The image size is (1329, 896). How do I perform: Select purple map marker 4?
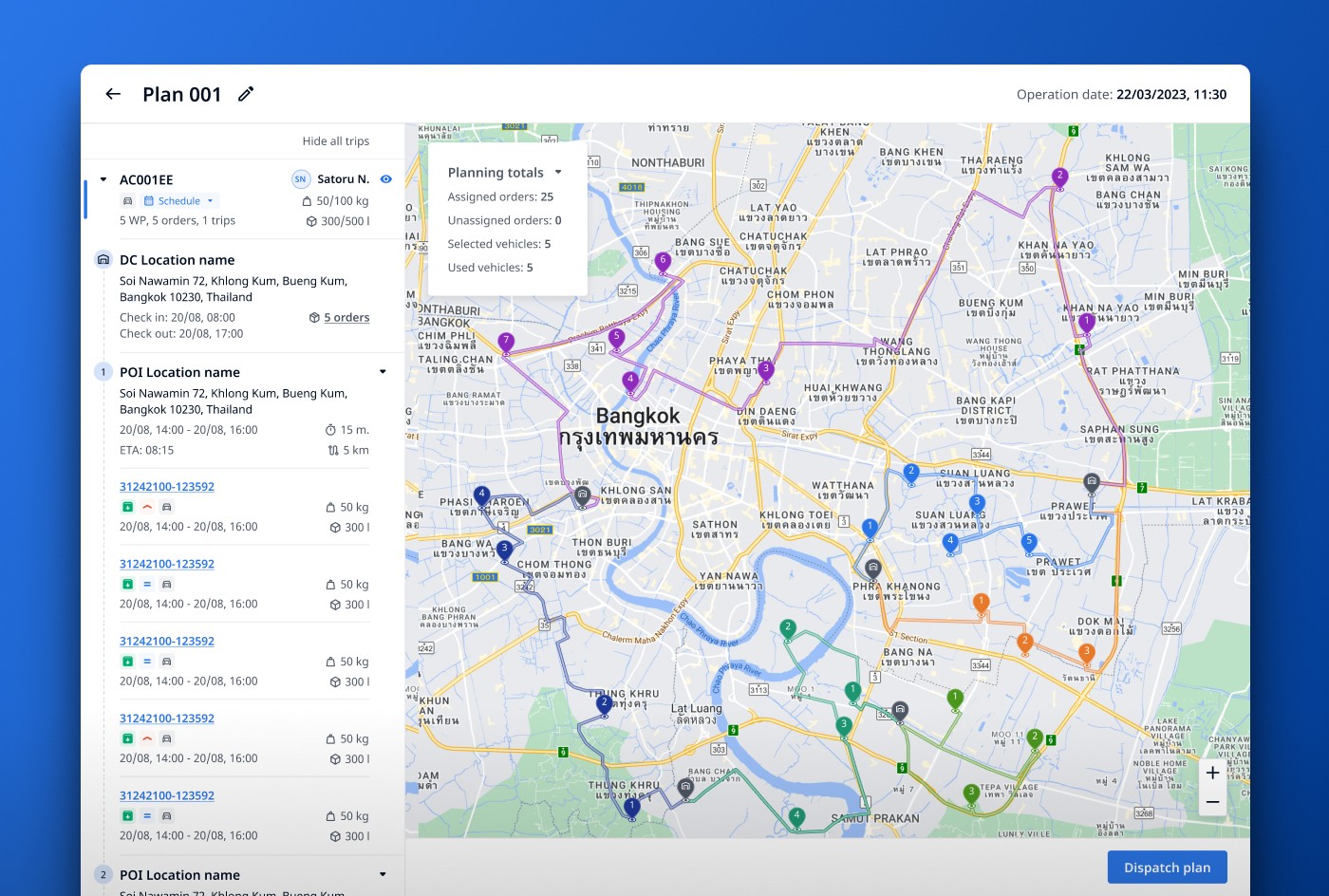pyautogui.click(x=629, y=382)
